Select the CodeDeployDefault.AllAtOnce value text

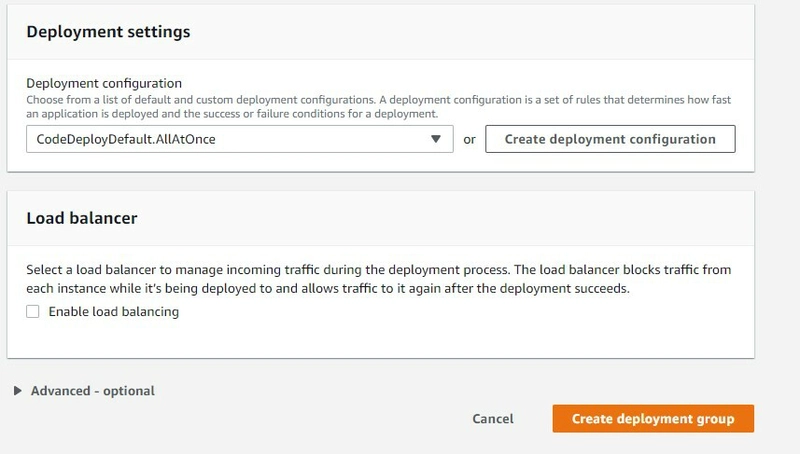tap(126, 139)
